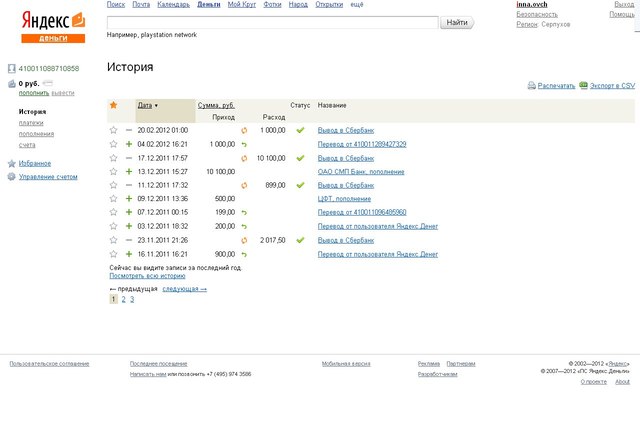Open the Безопасность link
This screenshot has width=640, height=441.
[x=537, y=14]
